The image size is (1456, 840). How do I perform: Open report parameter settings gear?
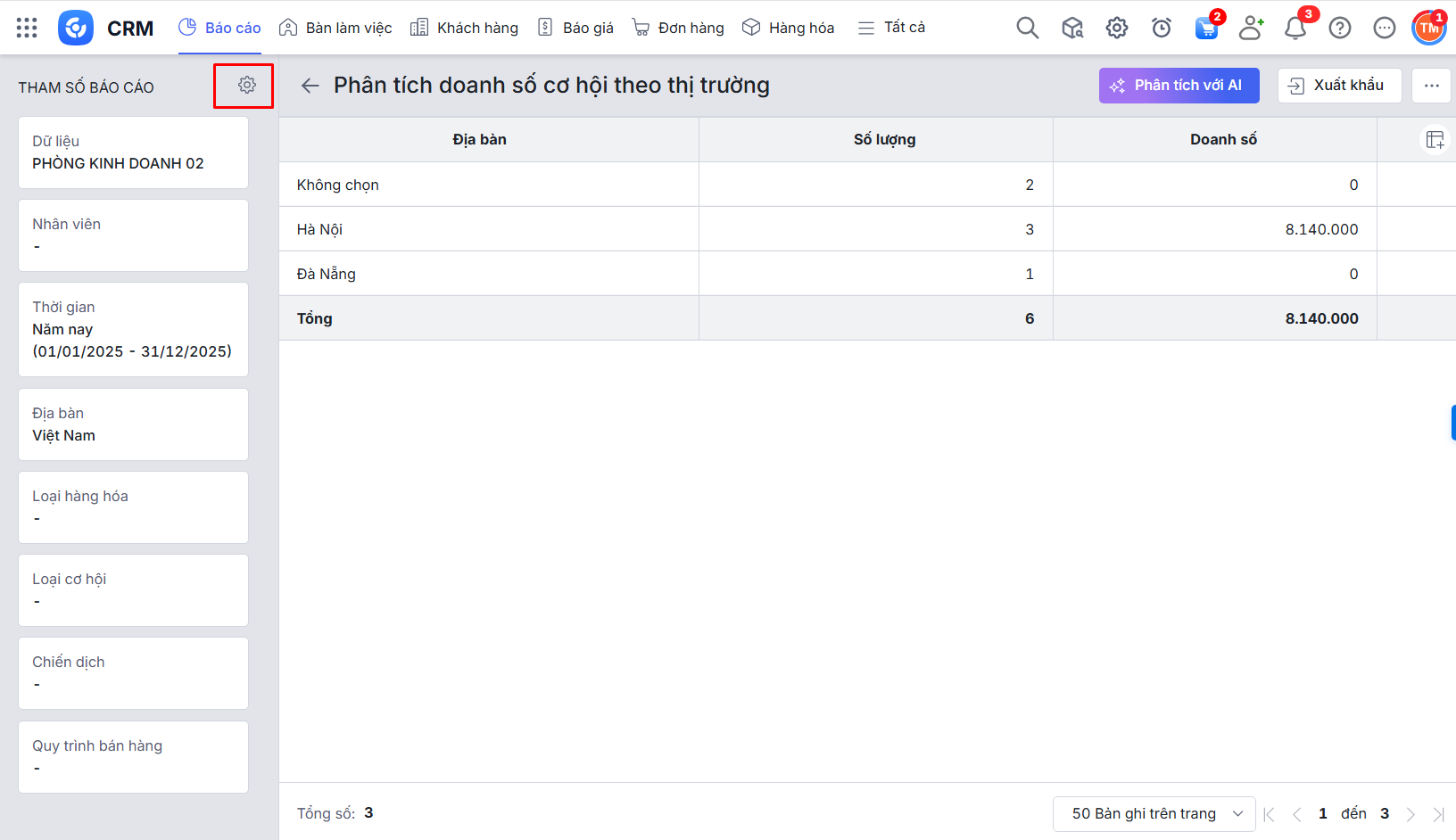[x=247, y=85]
